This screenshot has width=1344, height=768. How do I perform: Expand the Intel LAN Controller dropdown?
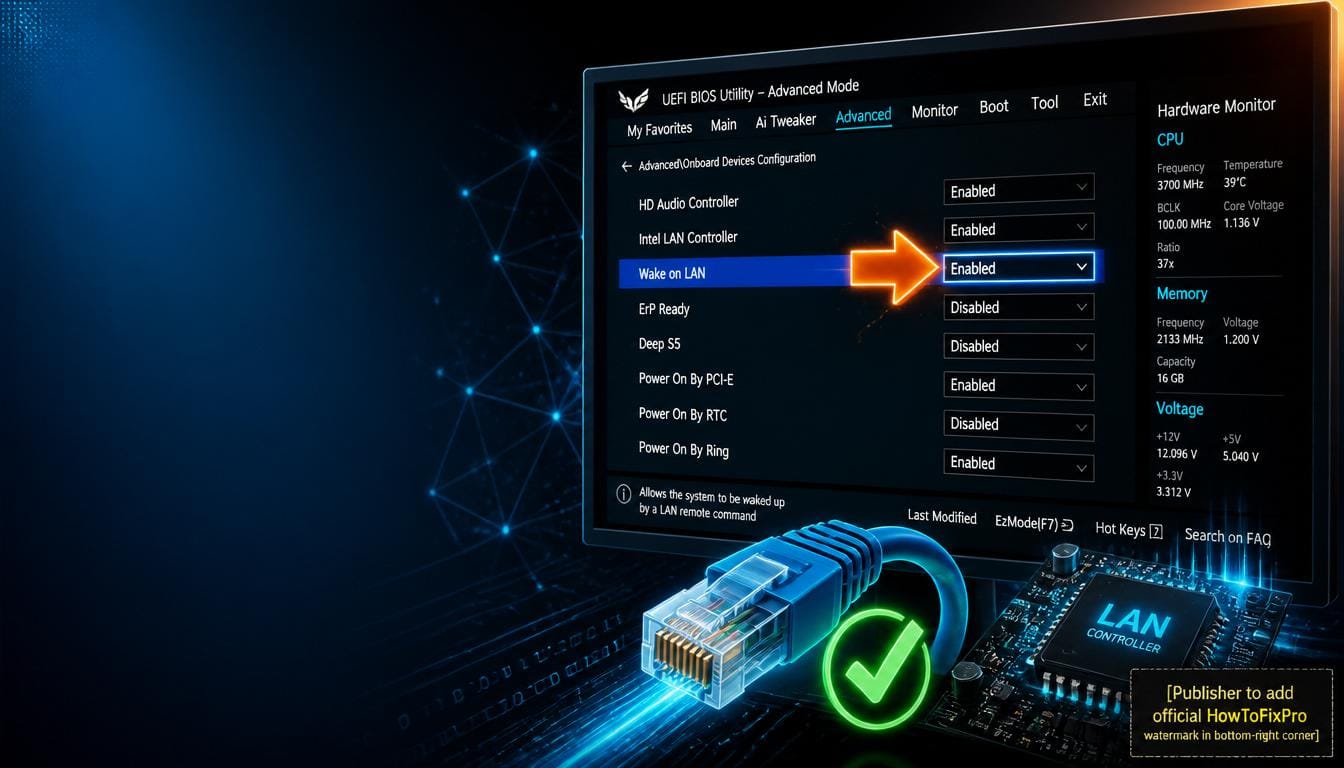coord(1018,228)
